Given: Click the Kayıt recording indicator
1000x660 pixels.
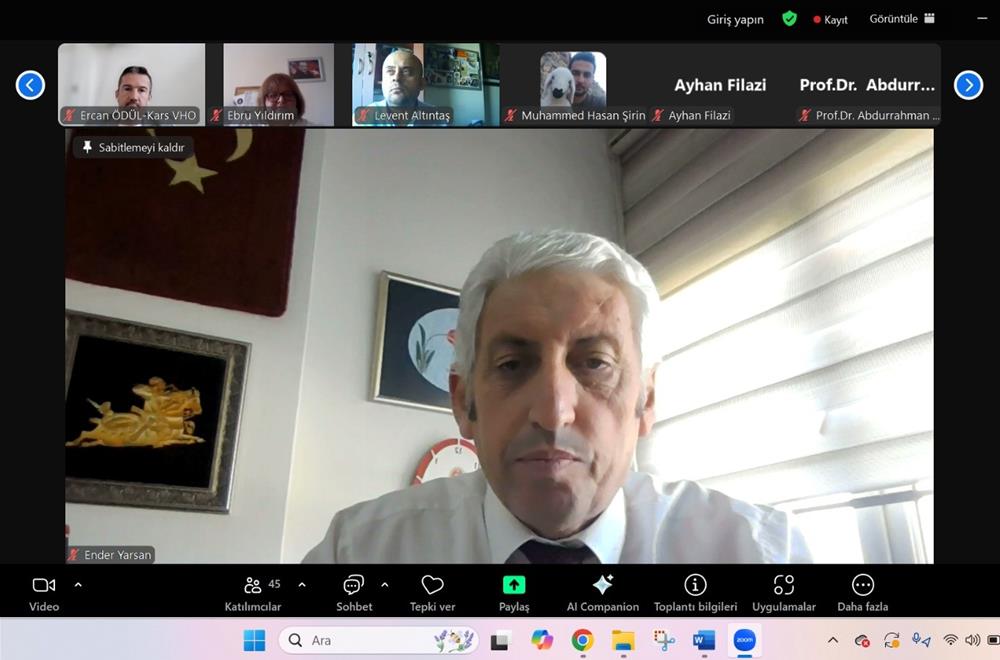Looking at the screenshot, I should click(830, 19).
